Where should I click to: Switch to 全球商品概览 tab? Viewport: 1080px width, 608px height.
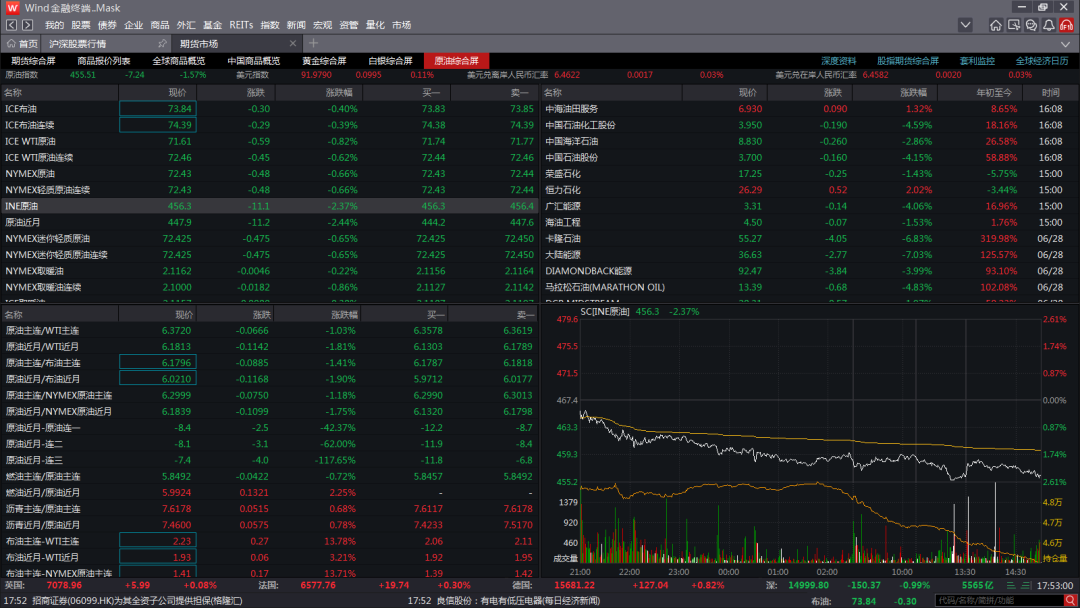(x=178, y=61)
